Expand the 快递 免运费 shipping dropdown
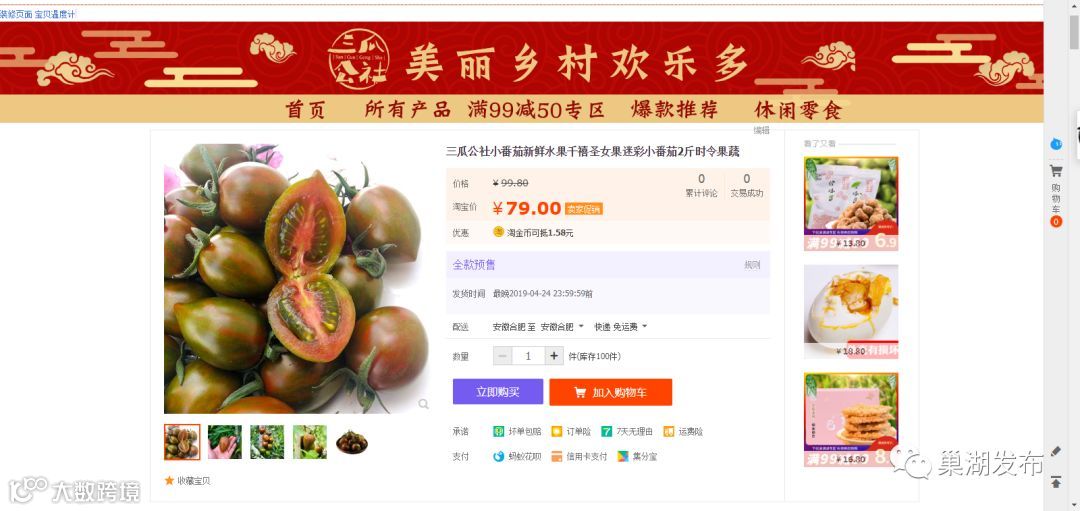This screenshot has height=511, width=1080. pos(621,326)
